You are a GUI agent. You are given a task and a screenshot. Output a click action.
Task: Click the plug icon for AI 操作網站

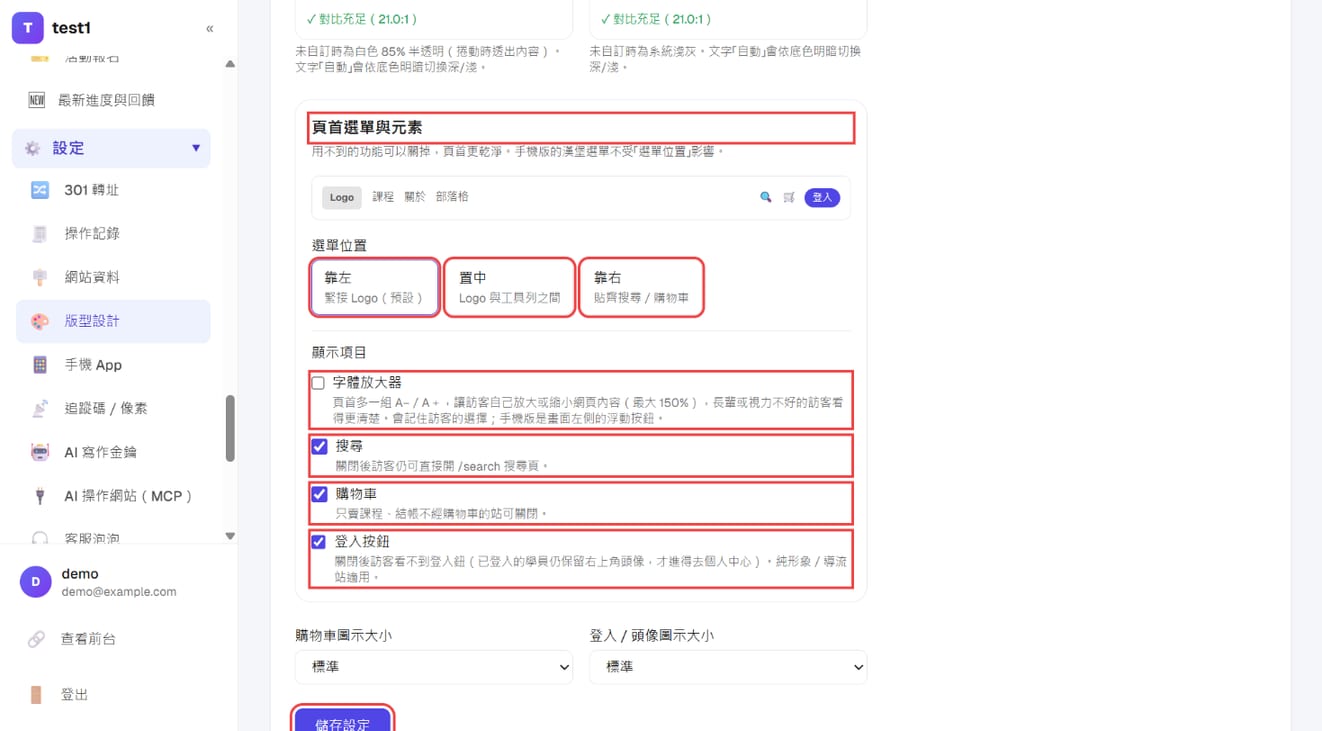coord(40,496)
